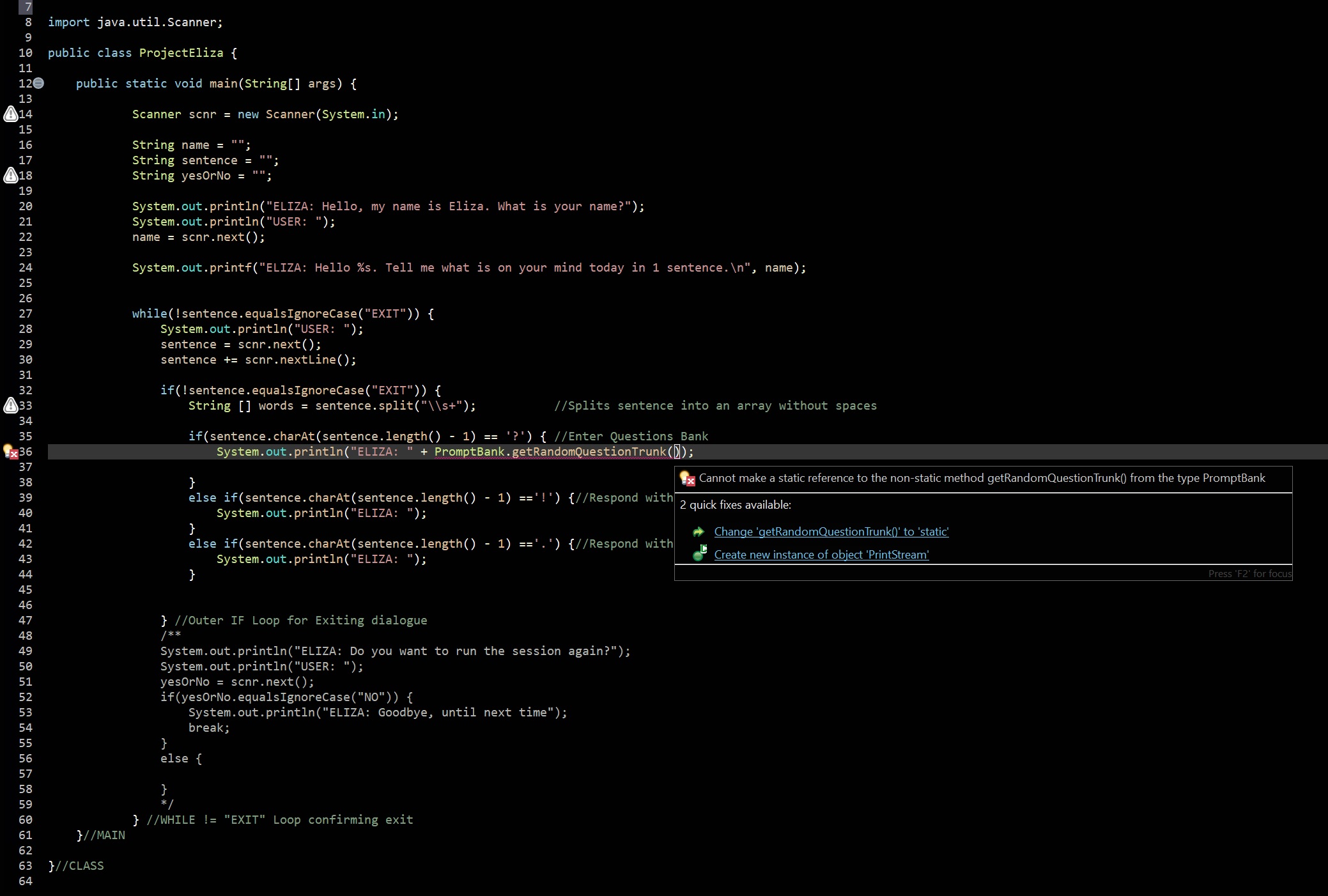Click the arrow icon beside the 'static' quick fix
The width and height of the screenshot is (1328, 896).
point(699,532)
